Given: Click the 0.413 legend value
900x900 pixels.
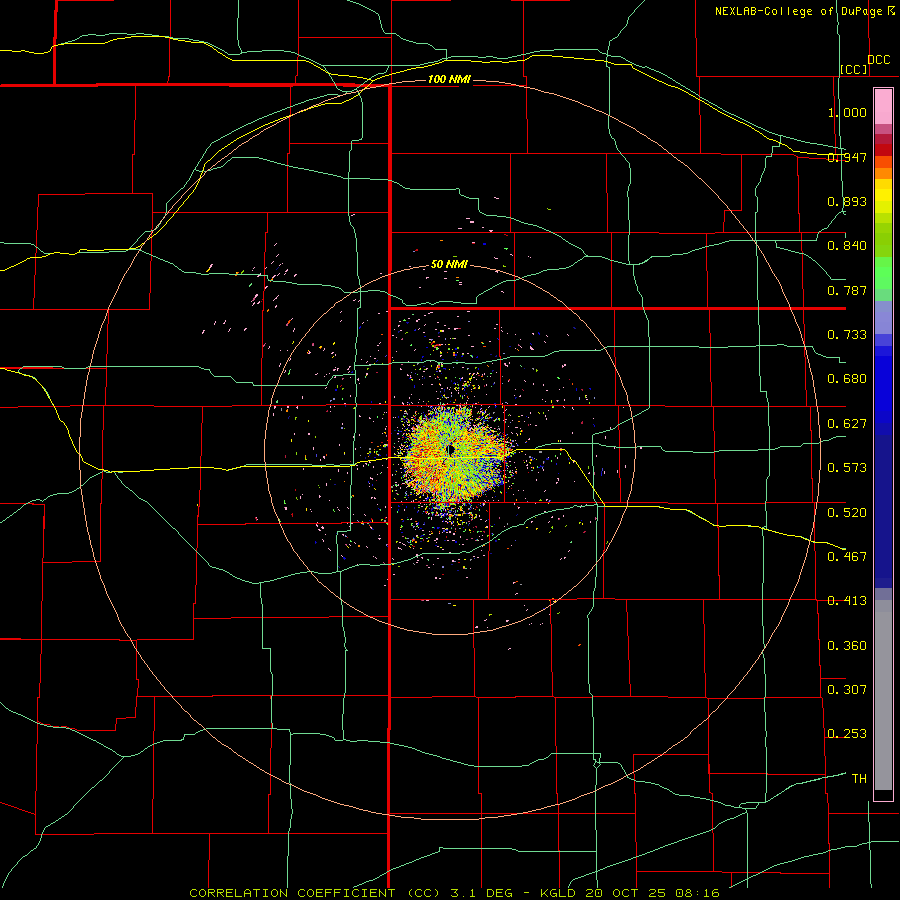Looking at the screenshot, I should [847, 601].
